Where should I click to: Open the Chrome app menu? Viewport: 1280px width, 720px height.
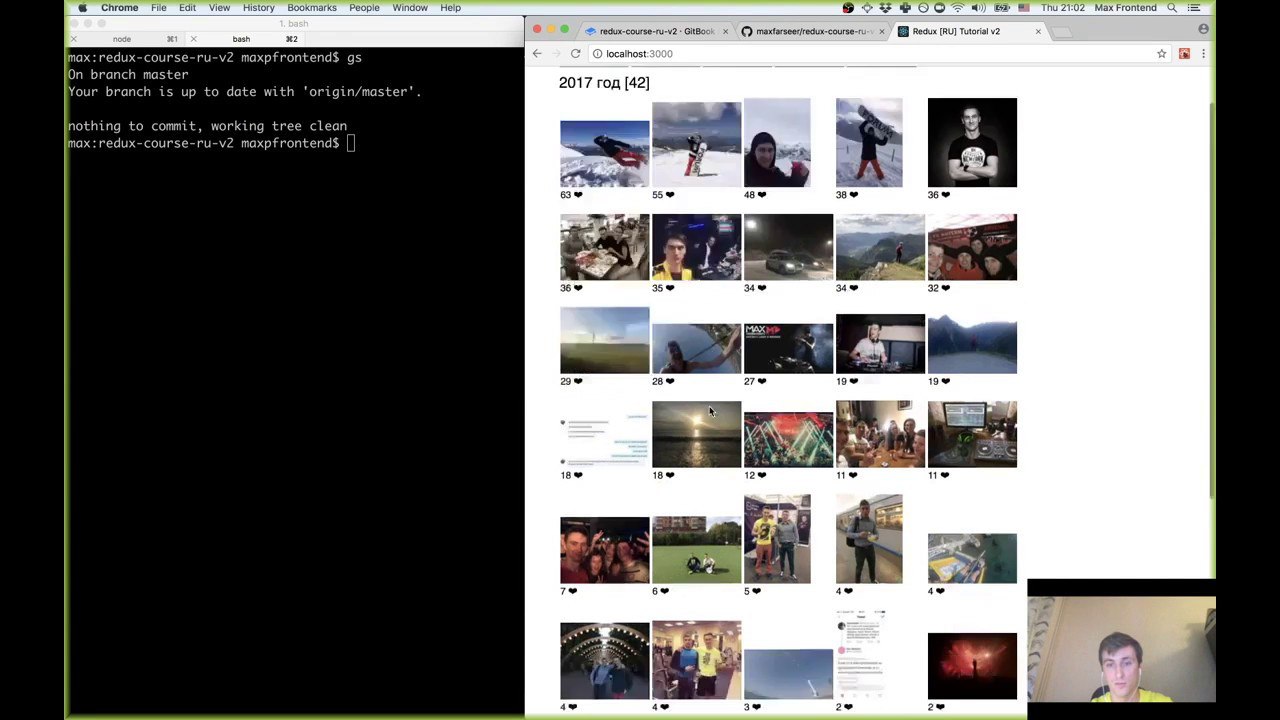coord(119,8)
